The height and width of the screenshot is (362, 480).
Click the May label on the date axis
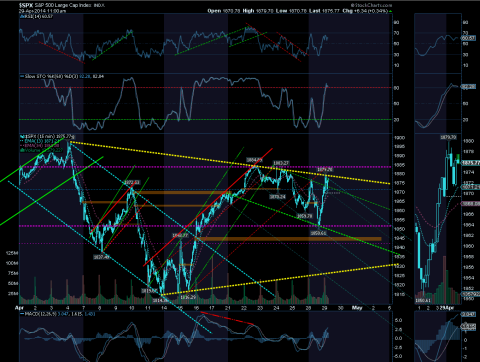(357, 308)
